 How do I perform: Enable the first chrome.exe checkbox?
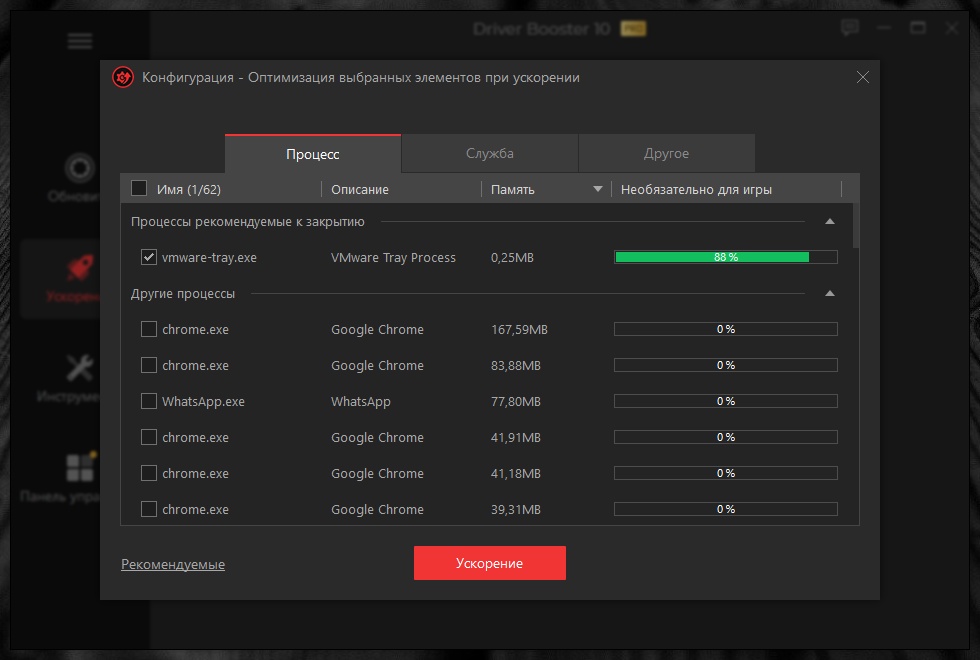tap(148, 329)
